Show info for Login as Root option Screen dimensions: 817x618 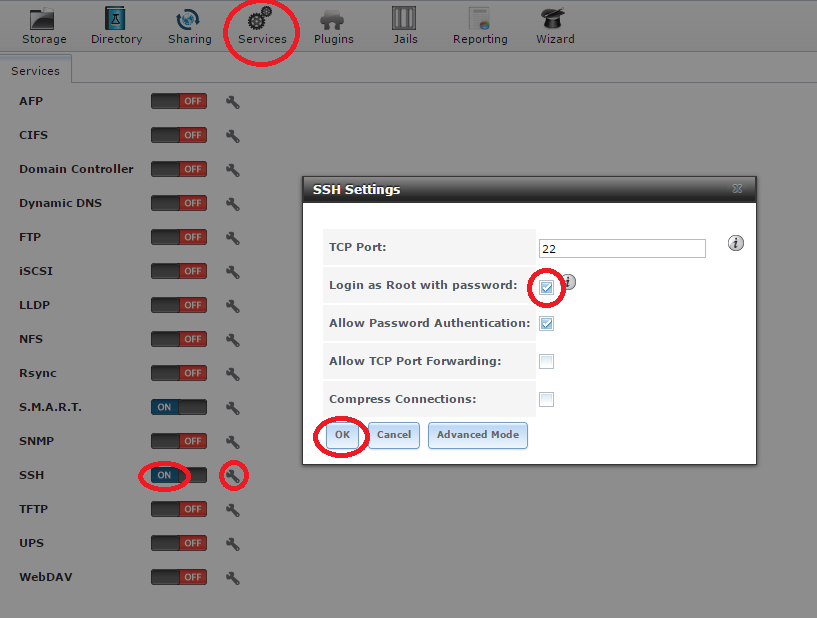[570, 282]
